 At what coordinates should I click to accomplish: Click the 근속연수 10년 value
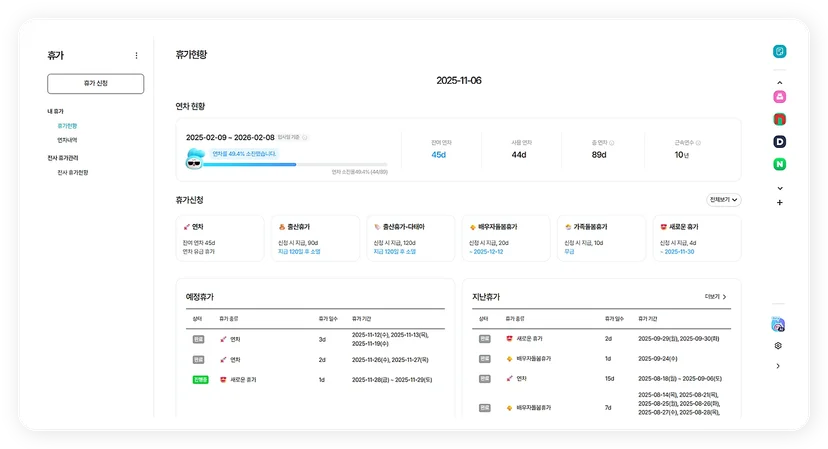[682, 155]
